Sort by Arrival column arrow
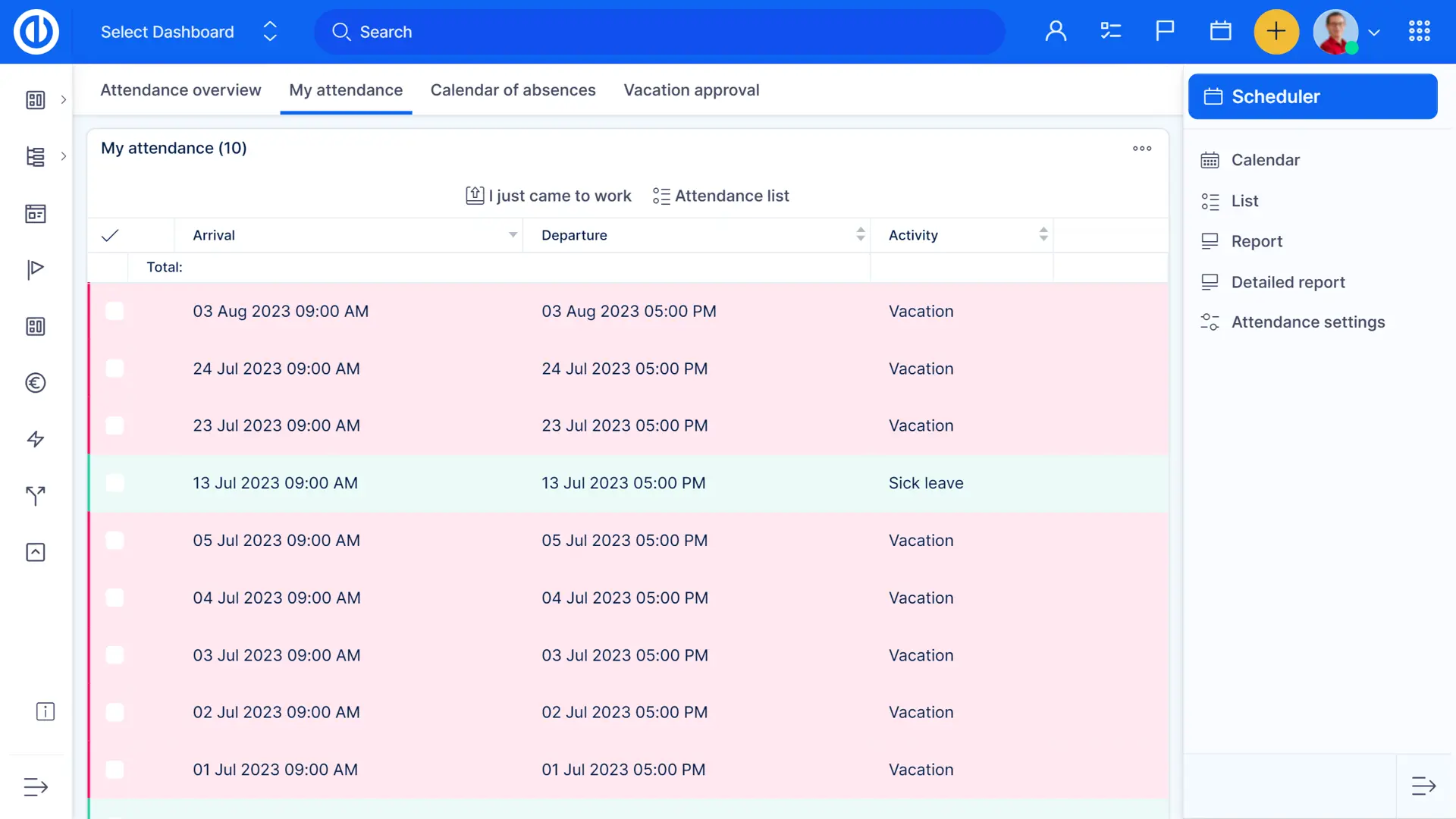1456x819 pixels. pos(513,235)
